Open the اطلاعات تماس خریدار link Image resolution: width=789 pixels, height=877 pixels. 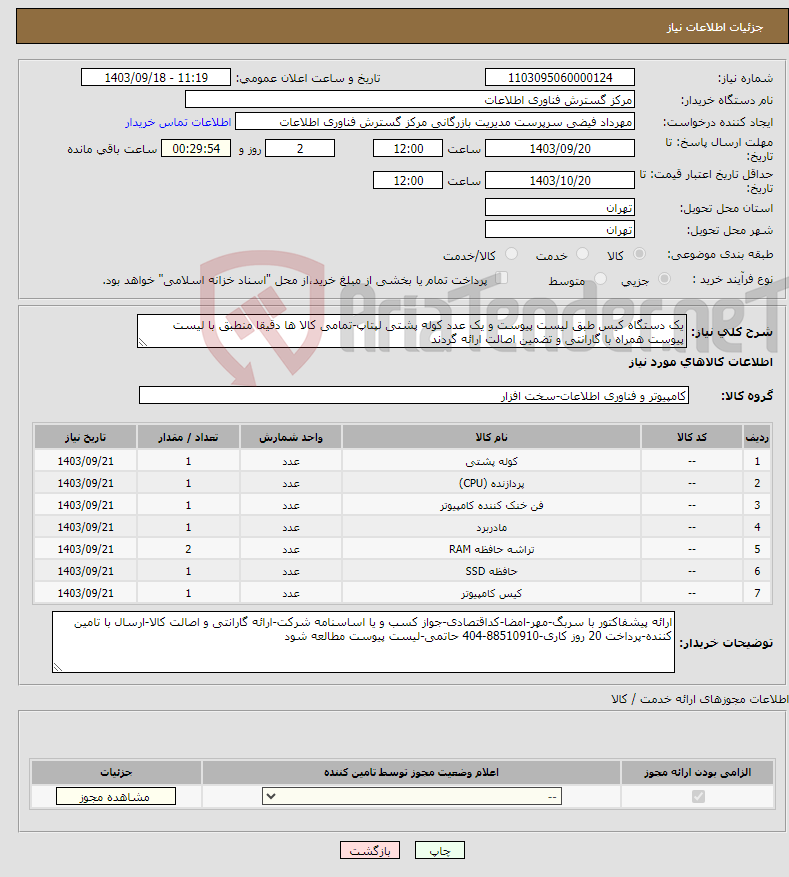point(178,122)
